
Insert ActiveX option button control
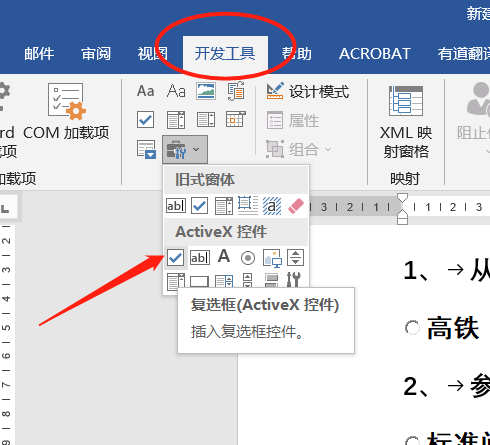pyautogui.click(x=248, y=258)
